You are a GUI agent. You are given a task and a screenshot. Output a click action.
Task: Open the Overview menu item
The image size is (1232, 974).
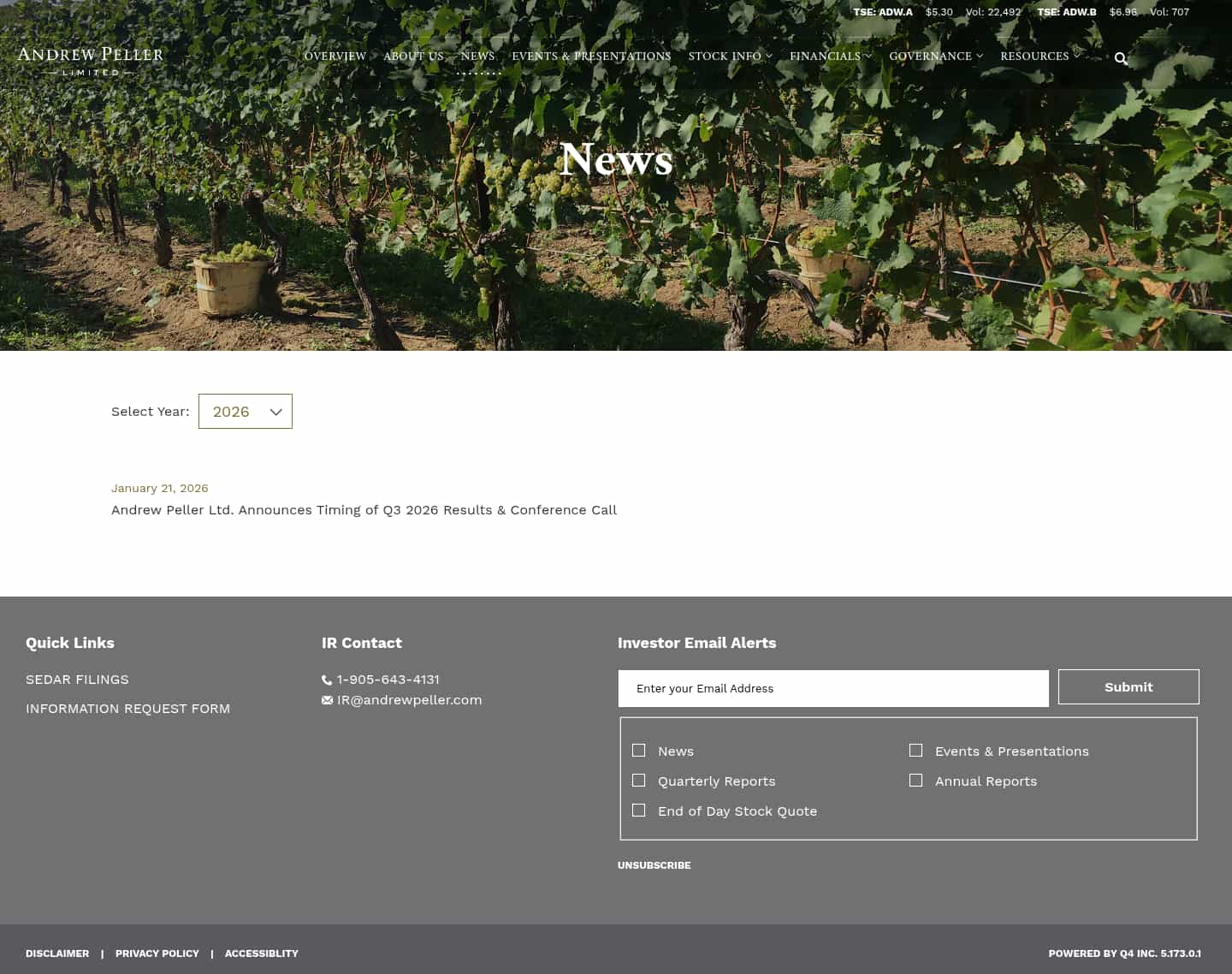coord(335,56)
